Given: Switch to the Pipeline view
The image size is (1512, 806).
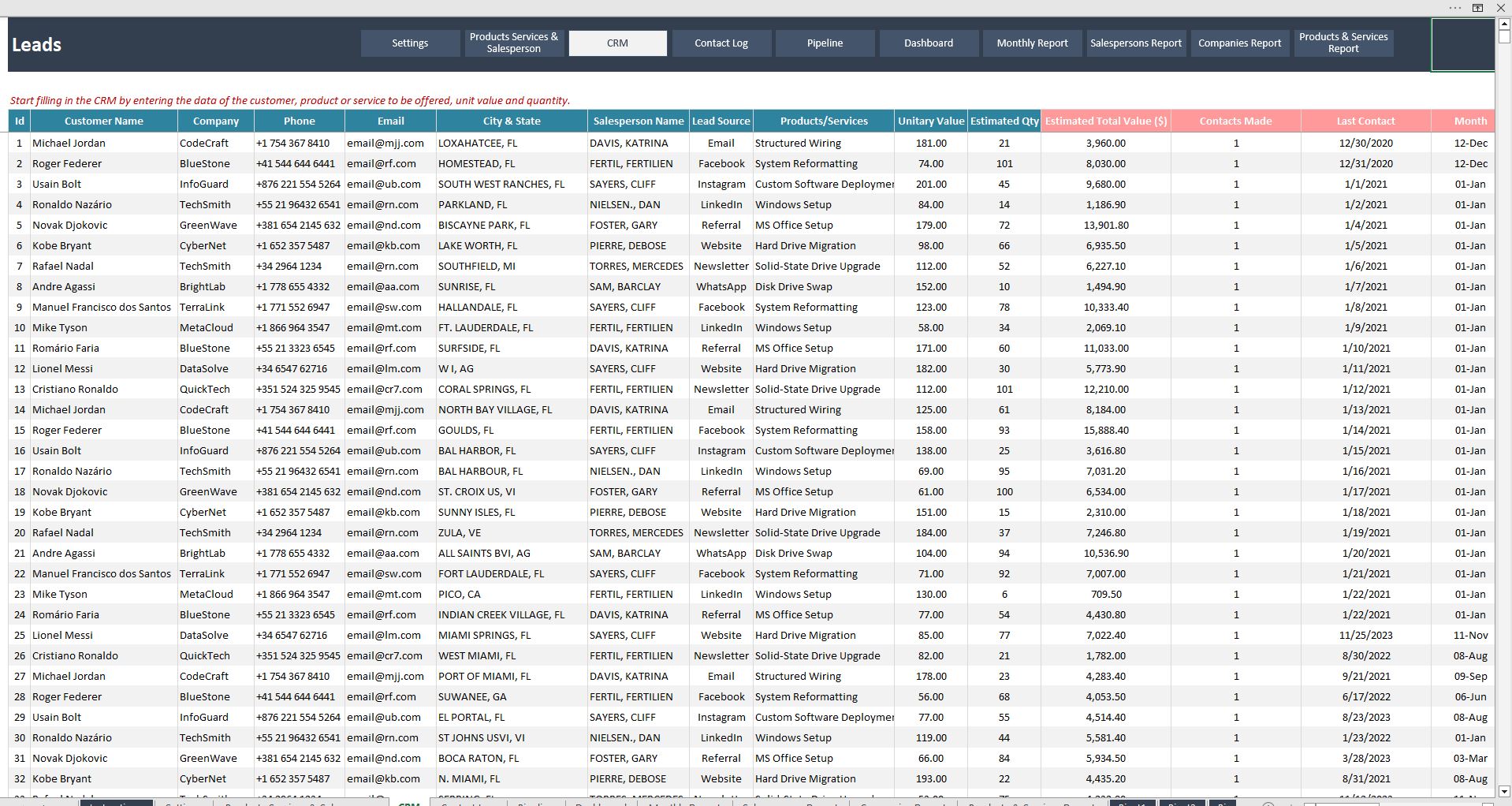Looking at the screenshot, I should pyautogui.click(x=825, y=43).
